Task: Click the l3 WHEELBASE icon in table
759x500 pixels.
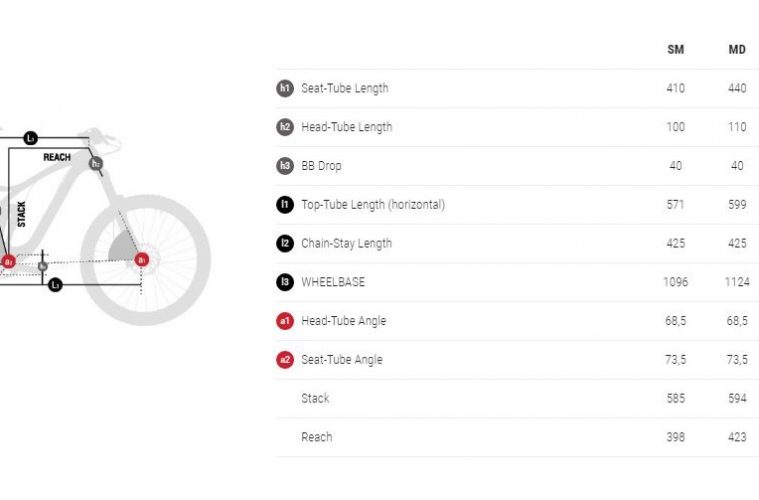Action: pyautogui.click(x=285, y=282)
